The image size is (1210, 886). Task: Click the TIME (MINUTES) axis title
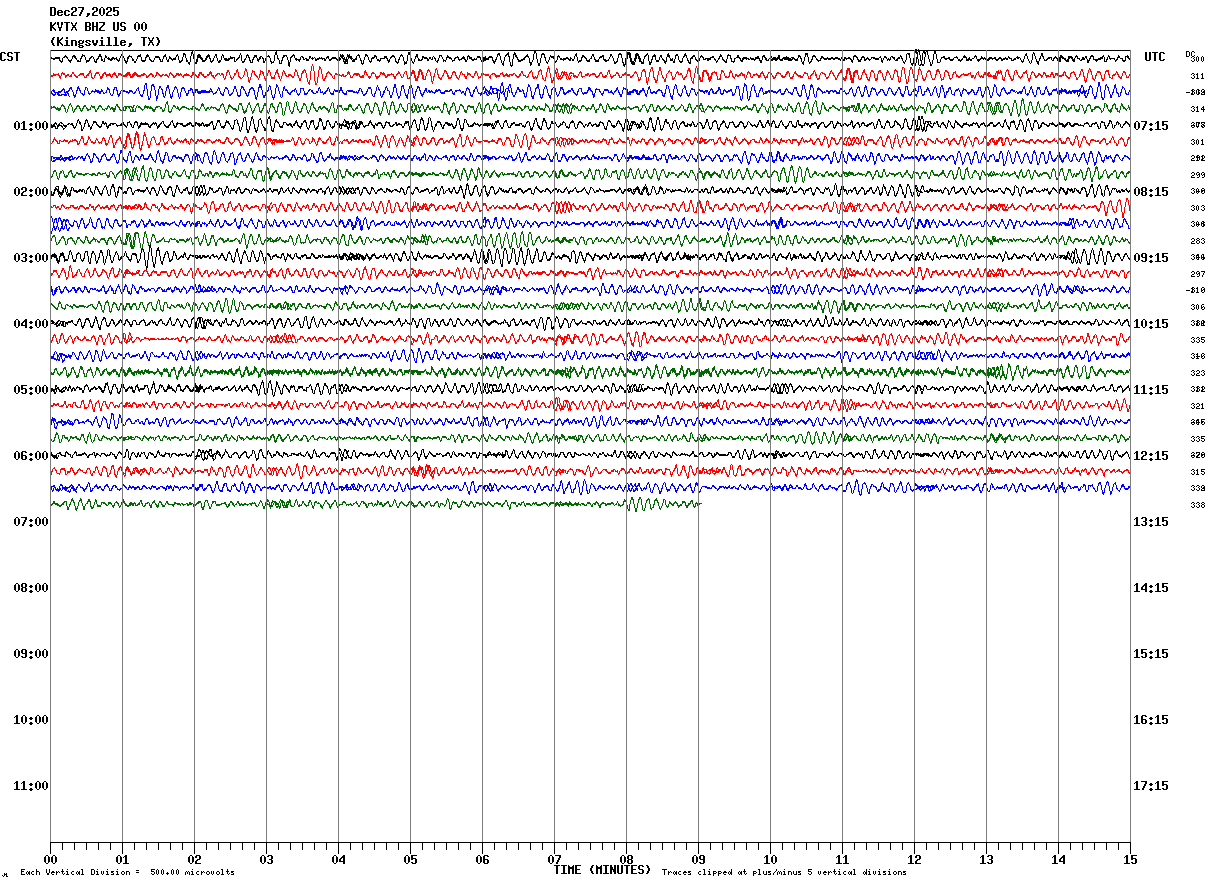602,870
